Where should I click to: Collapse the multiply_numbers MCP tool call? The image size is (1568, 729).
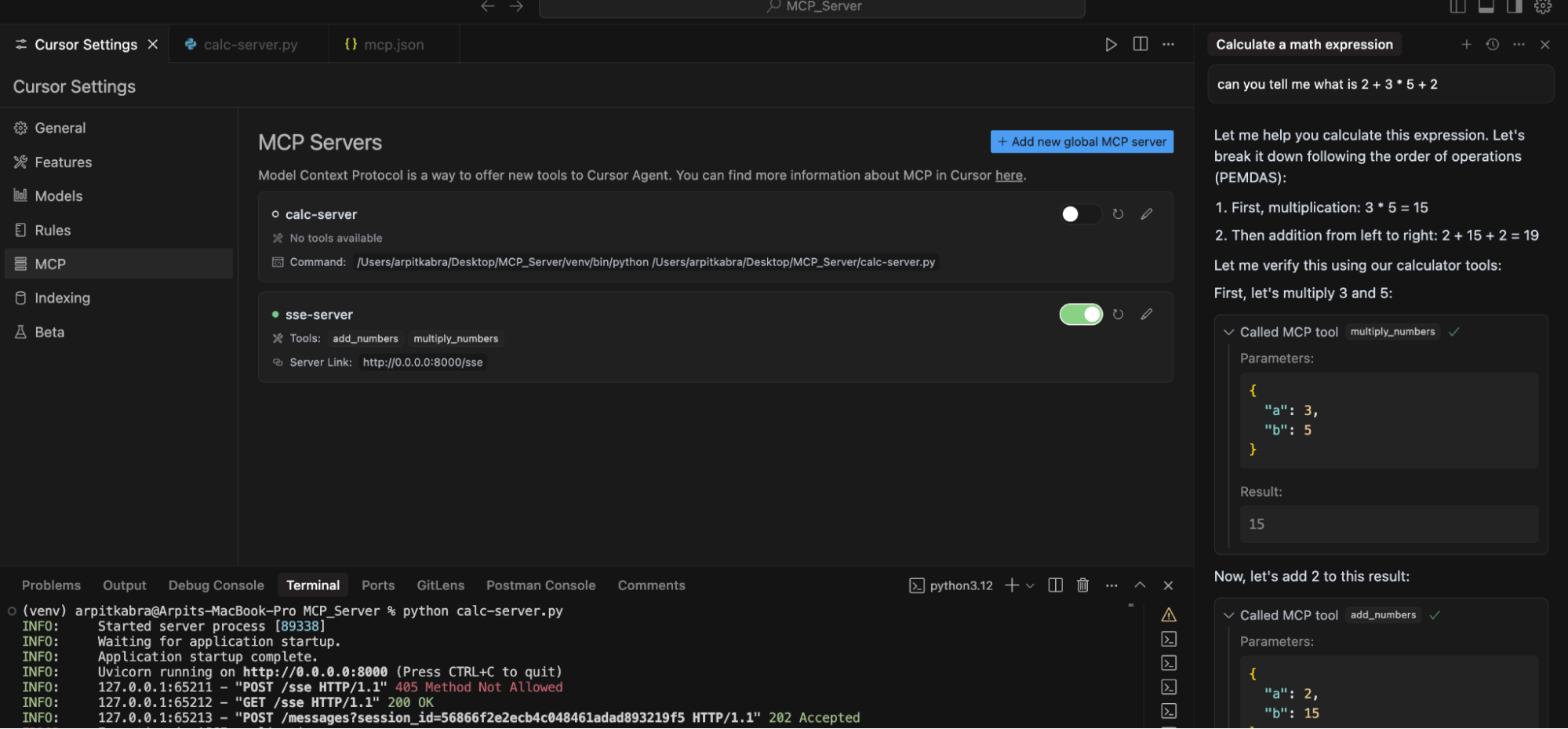(x=1229, y=331)
